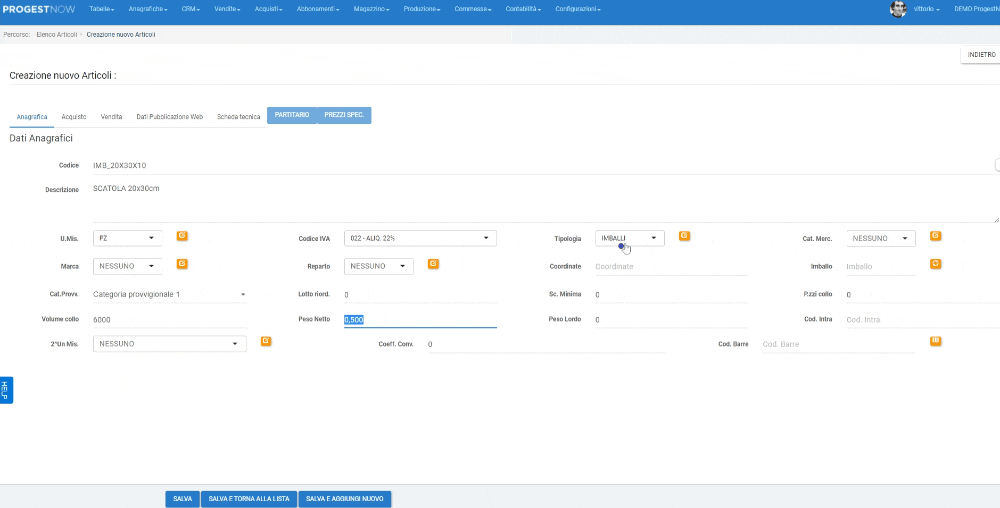1000x508 pixels.
Task: Switch to the Acquisto tab
Action: point(74,116)
